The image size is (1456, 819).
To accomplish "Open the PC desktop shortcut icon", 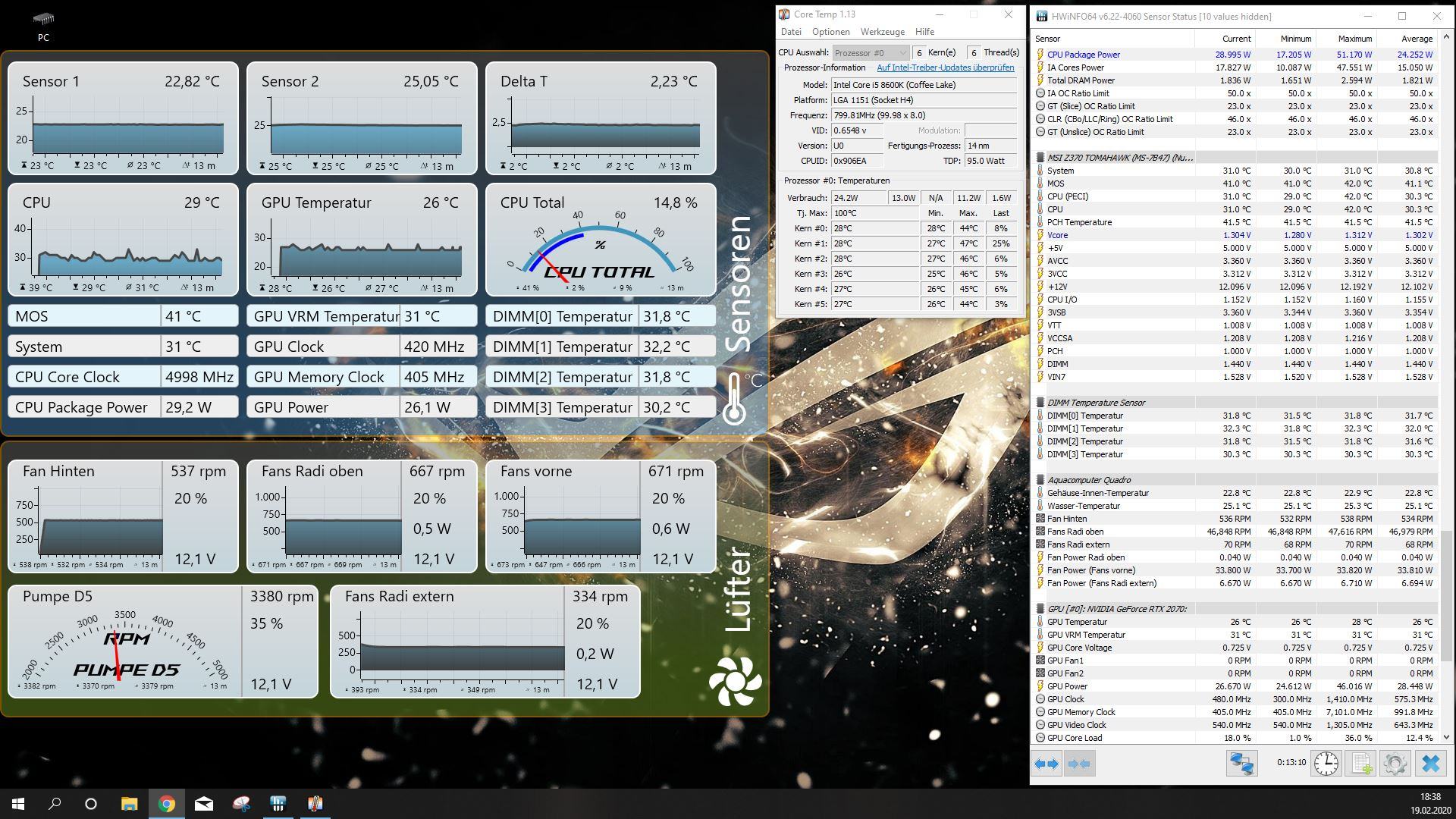I will pos(43,19).
